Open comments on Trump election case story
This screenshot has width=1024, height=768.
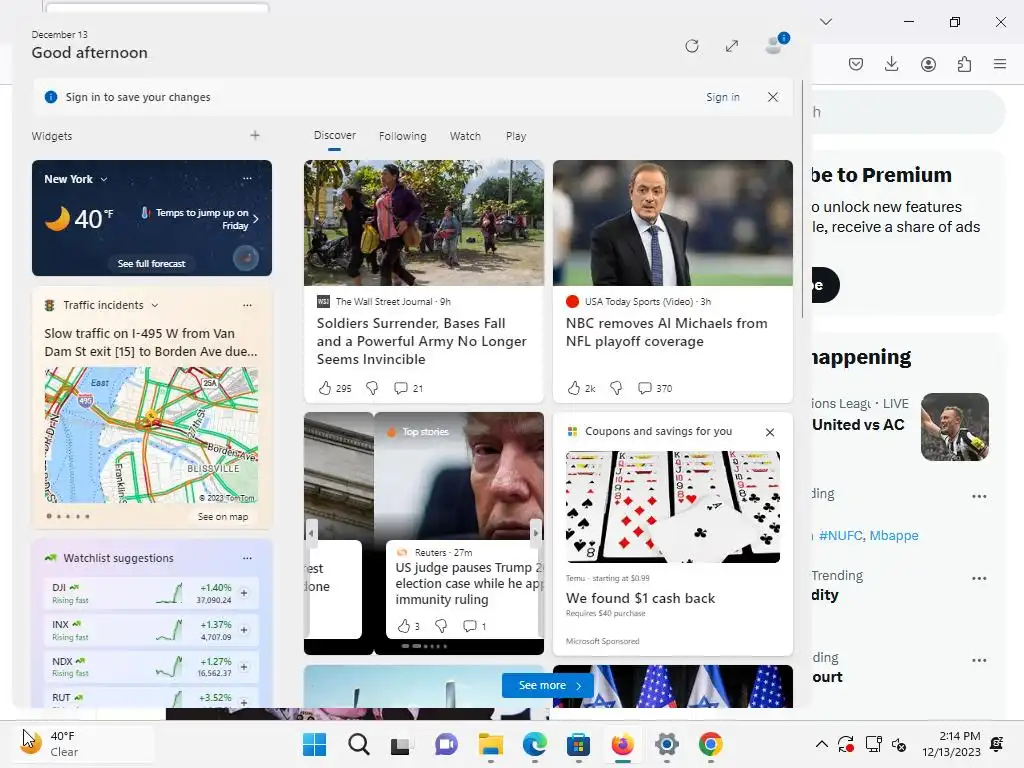[x=474, y=626]
